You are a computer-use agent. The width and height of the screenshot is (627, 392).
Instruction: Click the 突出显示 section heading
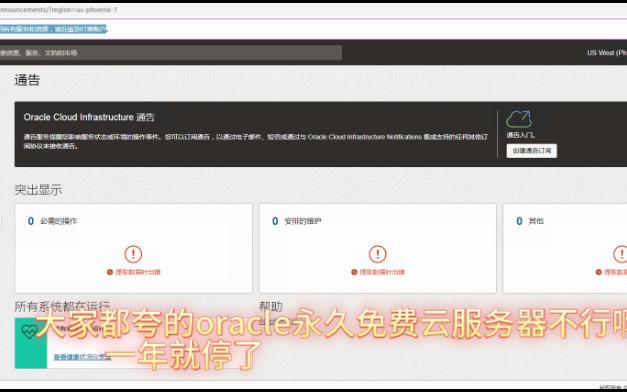click(x=38, y=190)
